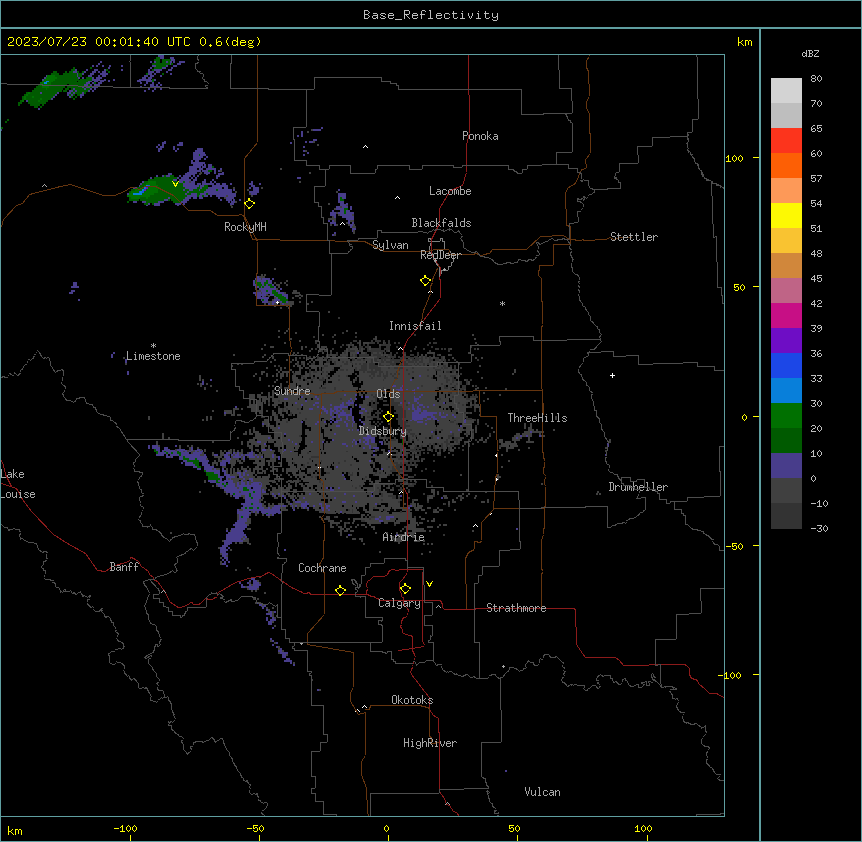Screen dimensions: 862x842
Task: Select the dark green 10–20 dBZ legend swatch
Action: (786, 440)
